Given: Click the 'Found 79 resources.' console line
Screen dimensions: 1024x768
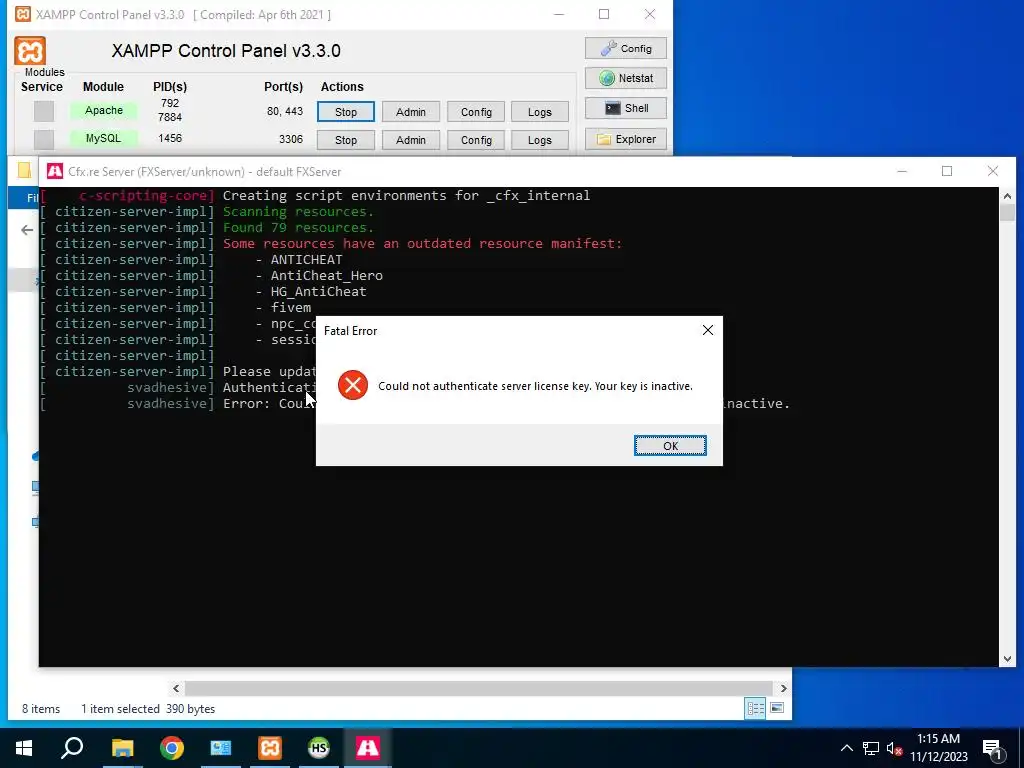Looking at the screenshot, I should [x=298, y=227].
